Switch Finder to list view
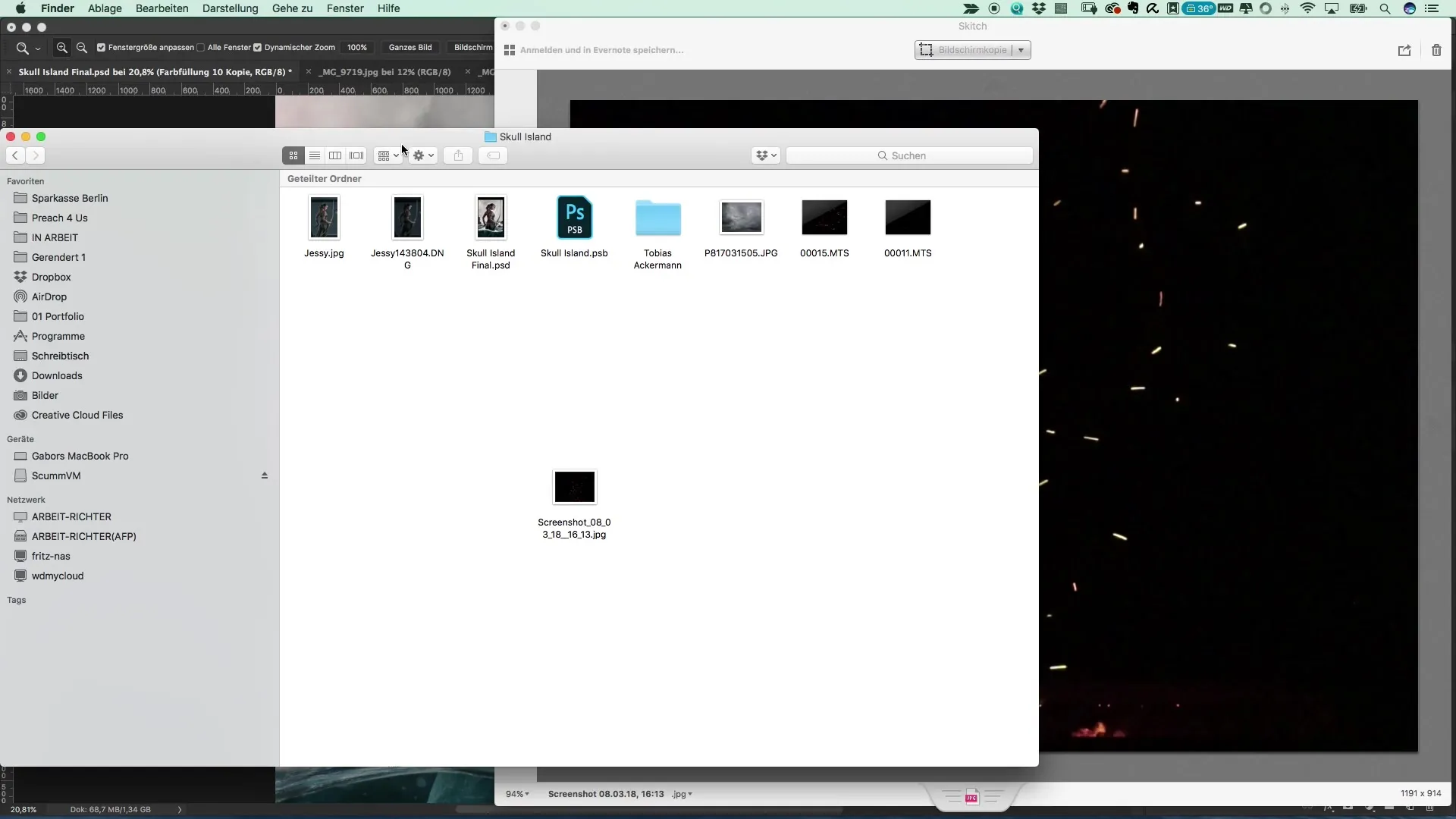 [315, 155]
